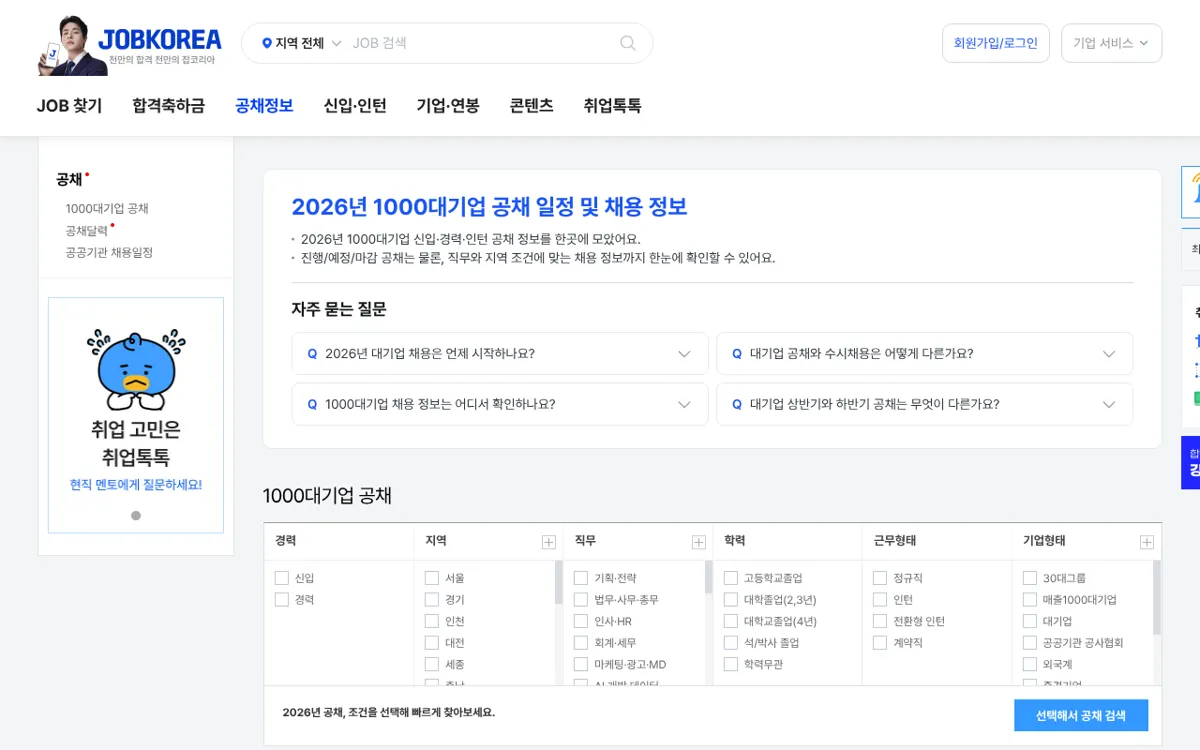Screen dimensions: 1200x750
Task: Check the 대학졸업(2,3년) checkbox
Action: [731, 600]
